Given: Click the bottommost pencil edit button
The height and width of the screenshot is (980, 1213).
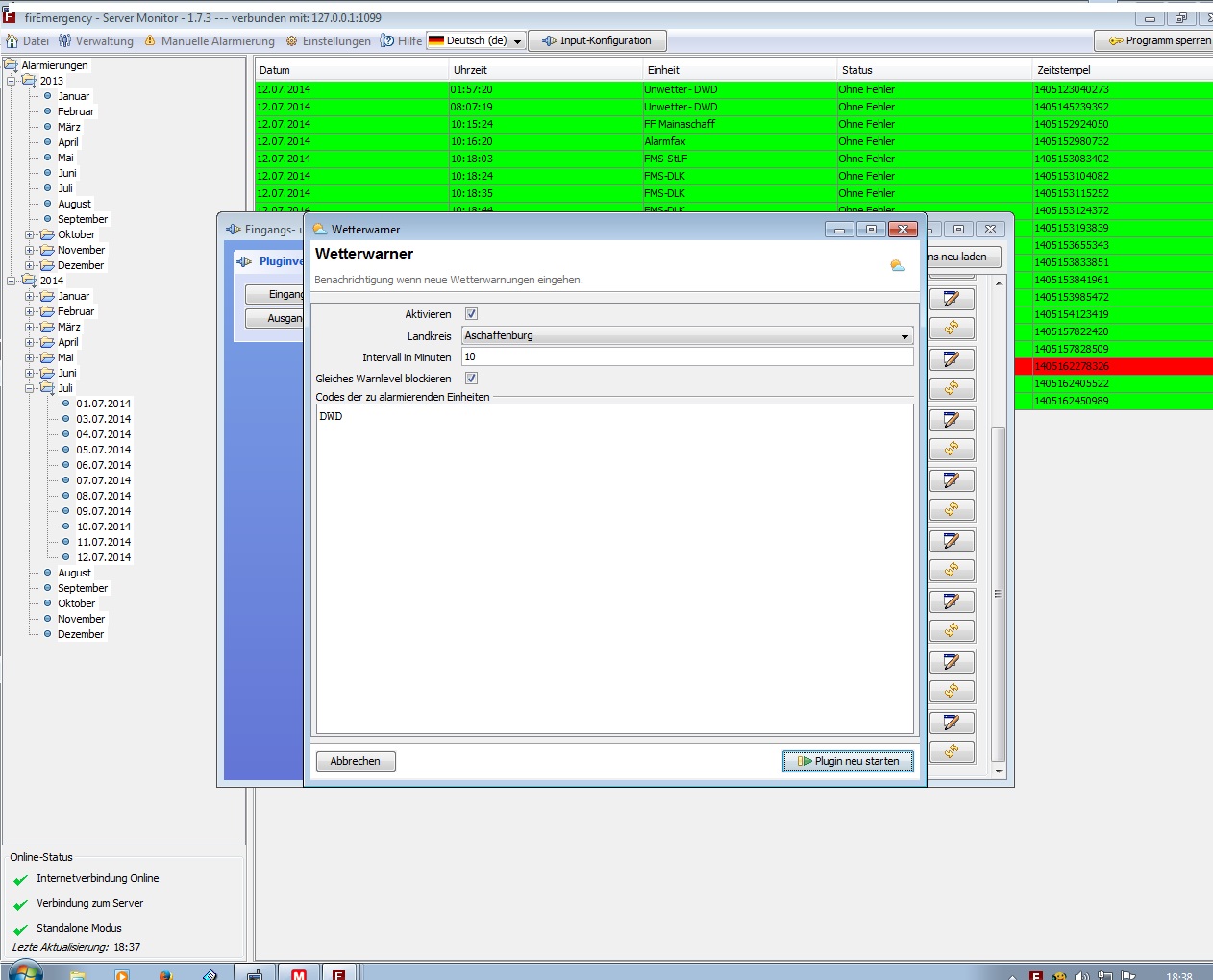Looking at the screenshot, I should point(952,722).
